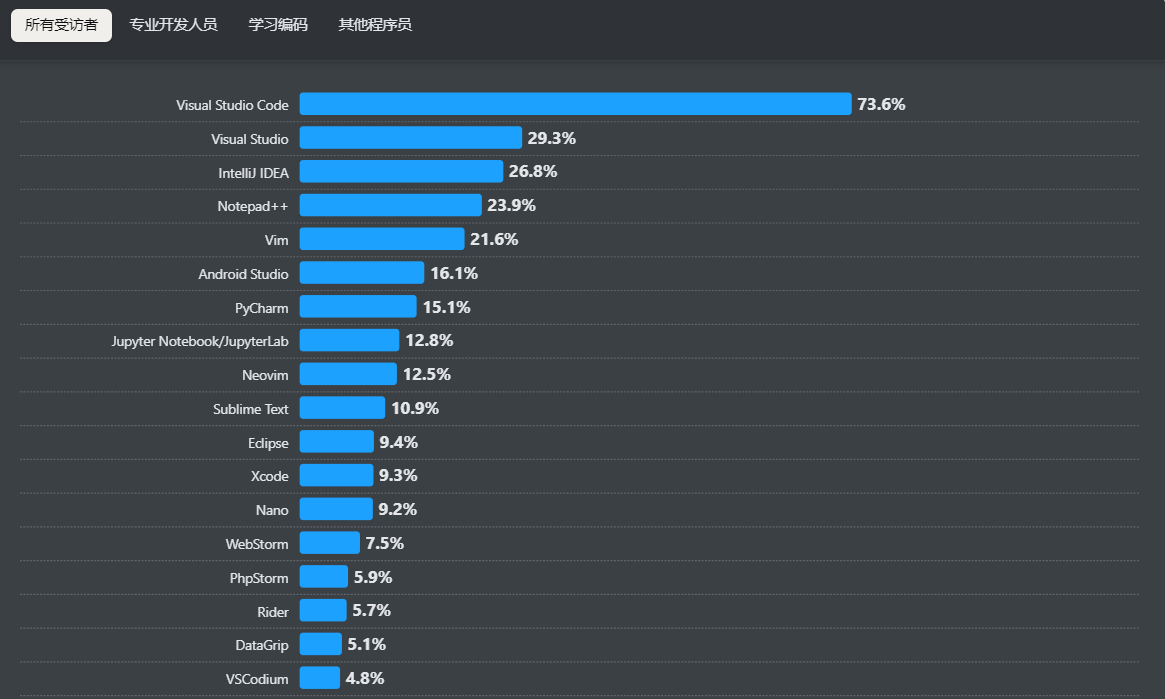
Task: Open the 学习编码 tab
Action: tap(278, 25)
